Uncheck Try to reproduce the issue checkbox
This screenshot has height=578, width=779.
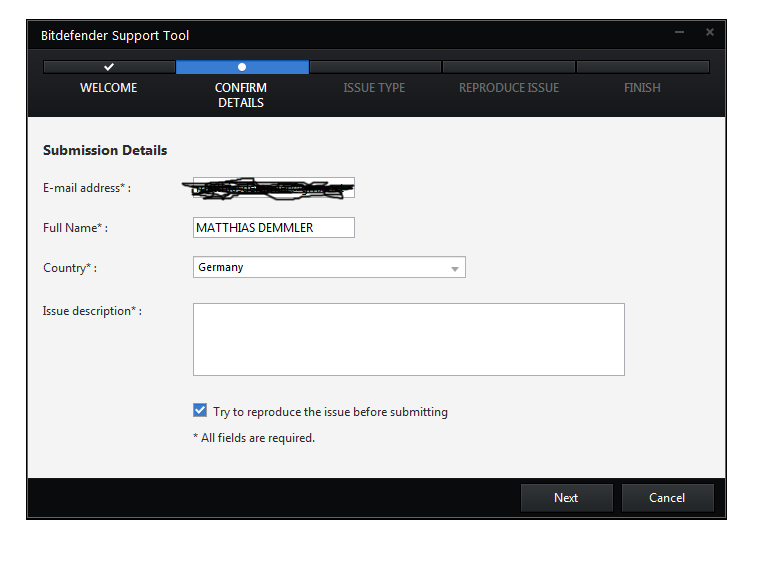[200, 411]
